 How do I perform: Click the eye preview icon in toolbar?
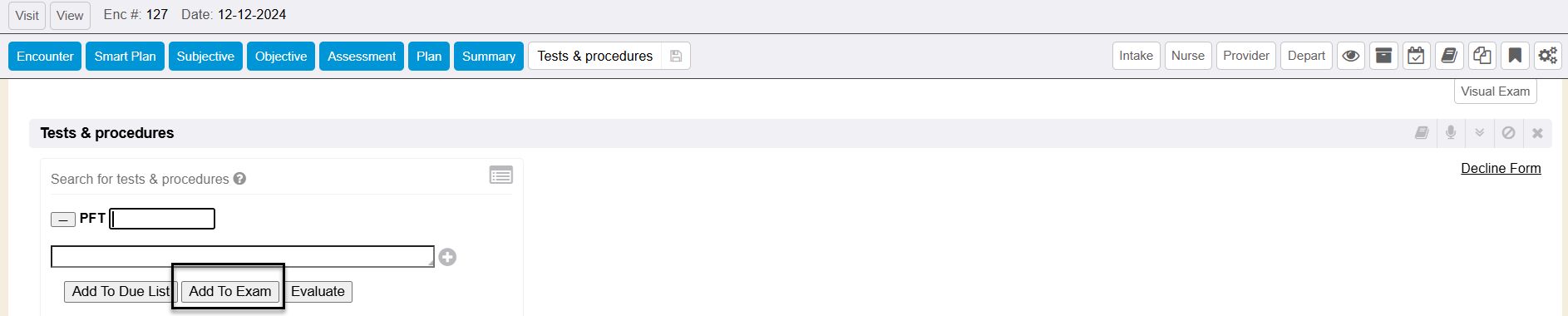pyautogui.click(x=1351, y=56)
